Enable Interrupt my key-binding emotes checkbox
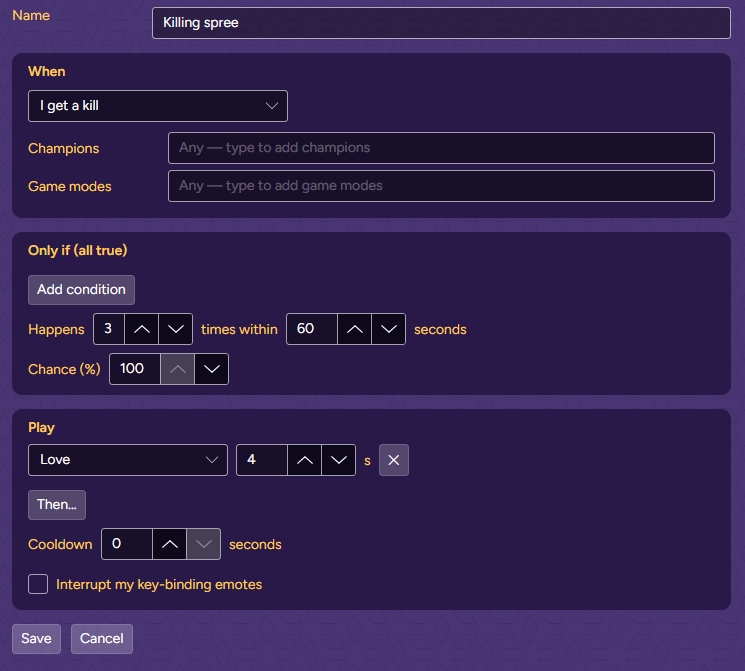Viewport: 745px width, 671px height. tap(38, 584)
